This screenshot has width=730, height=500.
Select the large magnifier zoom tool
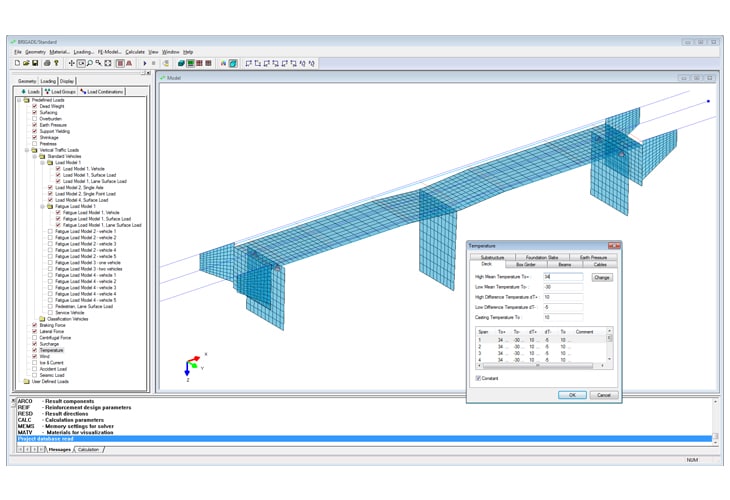click(90, 63)
